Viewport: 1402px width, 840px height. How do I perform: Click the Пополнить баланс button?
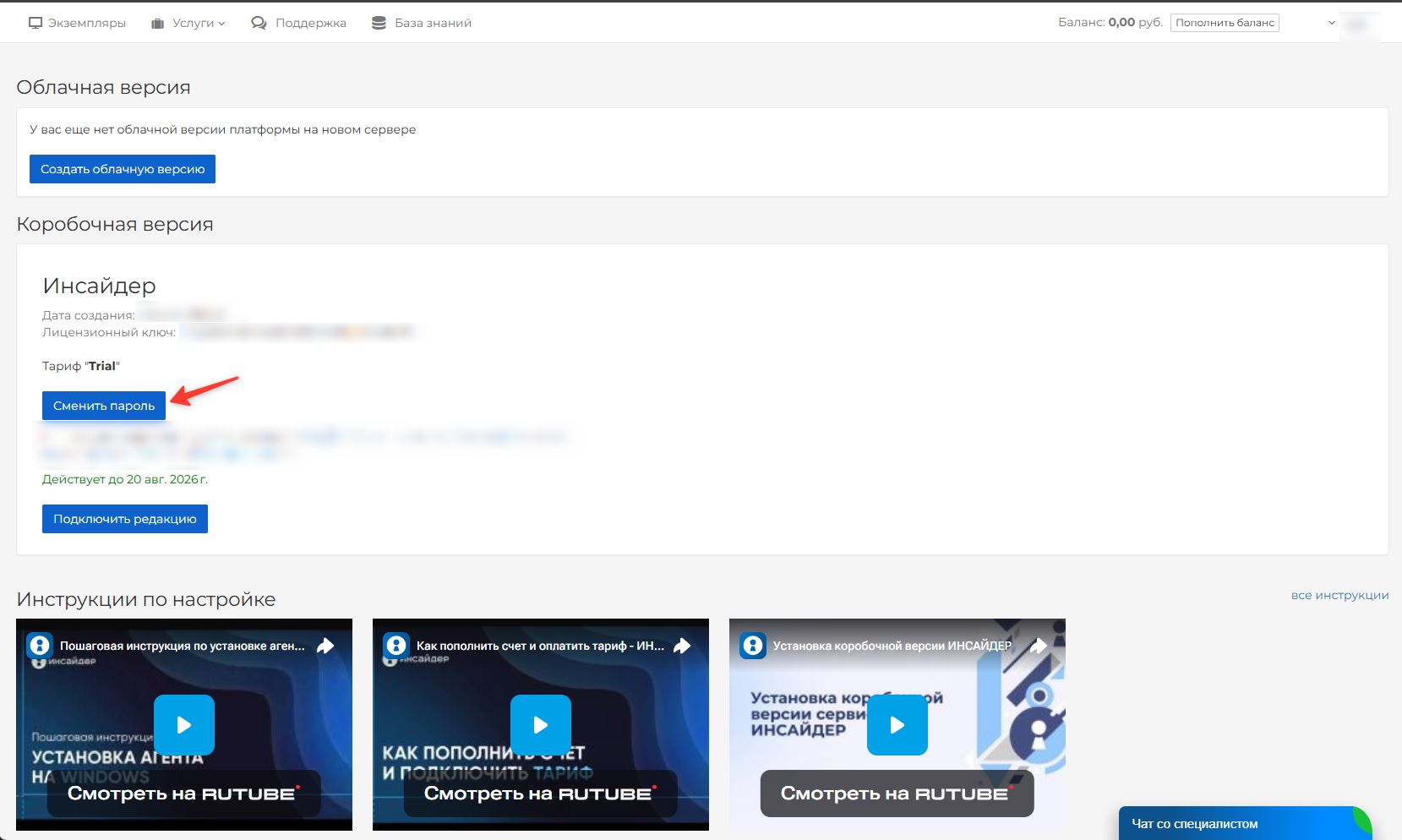(x=1225, y=23)
